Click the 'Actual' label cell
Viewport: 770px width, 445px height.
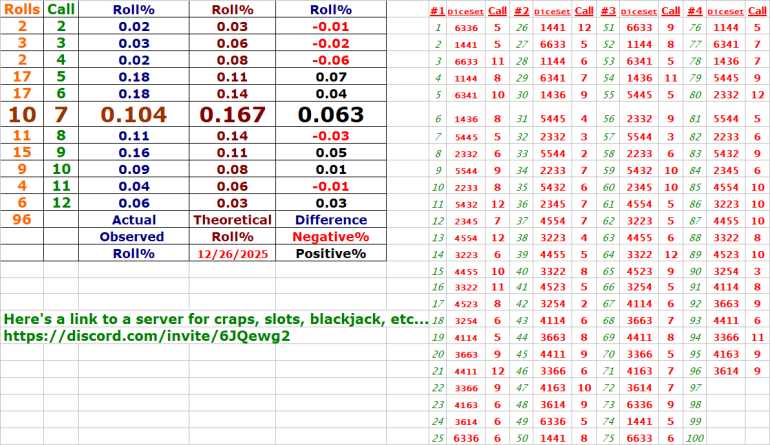pyautogui.click(x=133, y=219)
